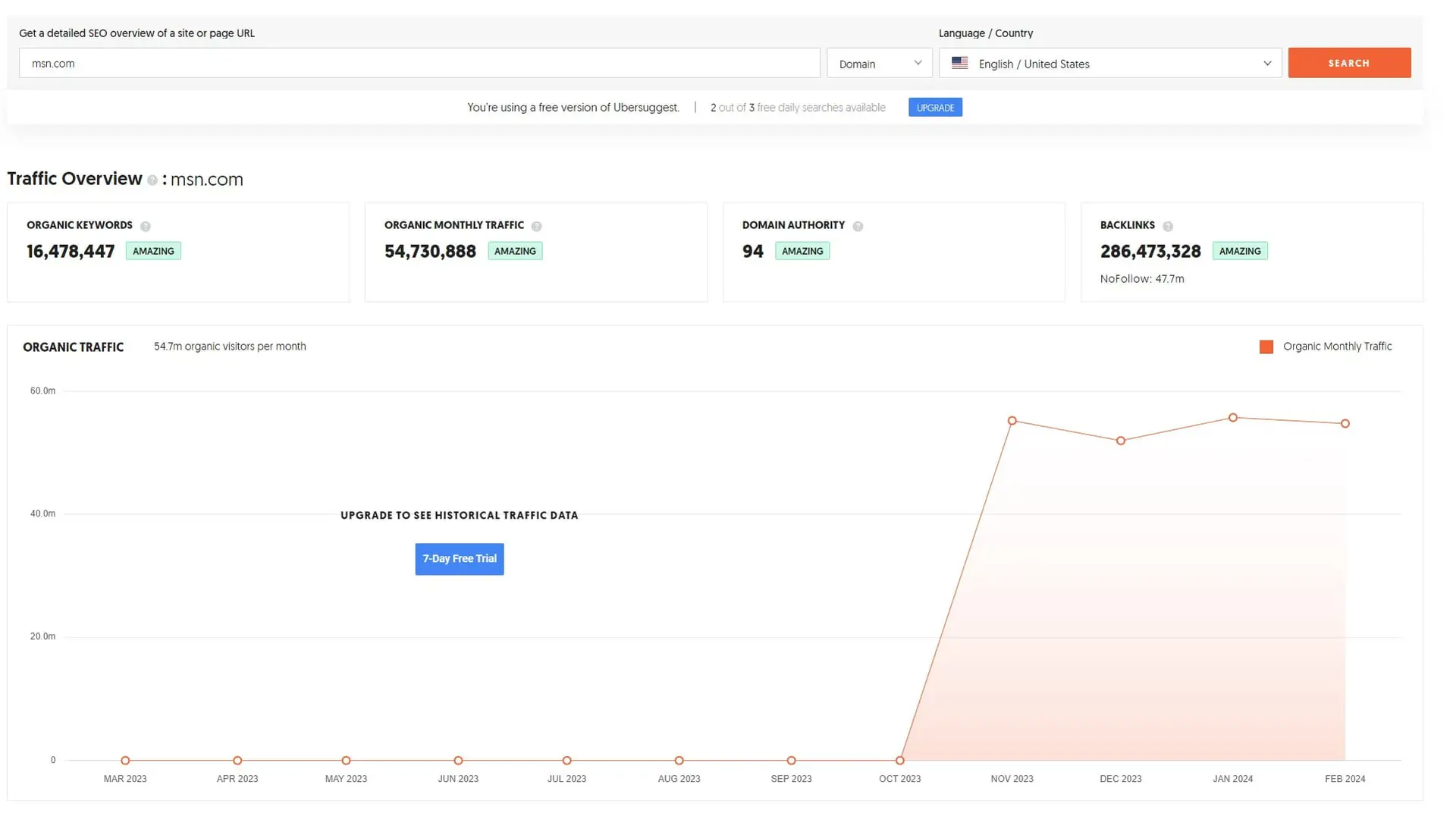Click the US flag icon in language selector
This screenshot has width=1456, height=819.
point(959,63)
